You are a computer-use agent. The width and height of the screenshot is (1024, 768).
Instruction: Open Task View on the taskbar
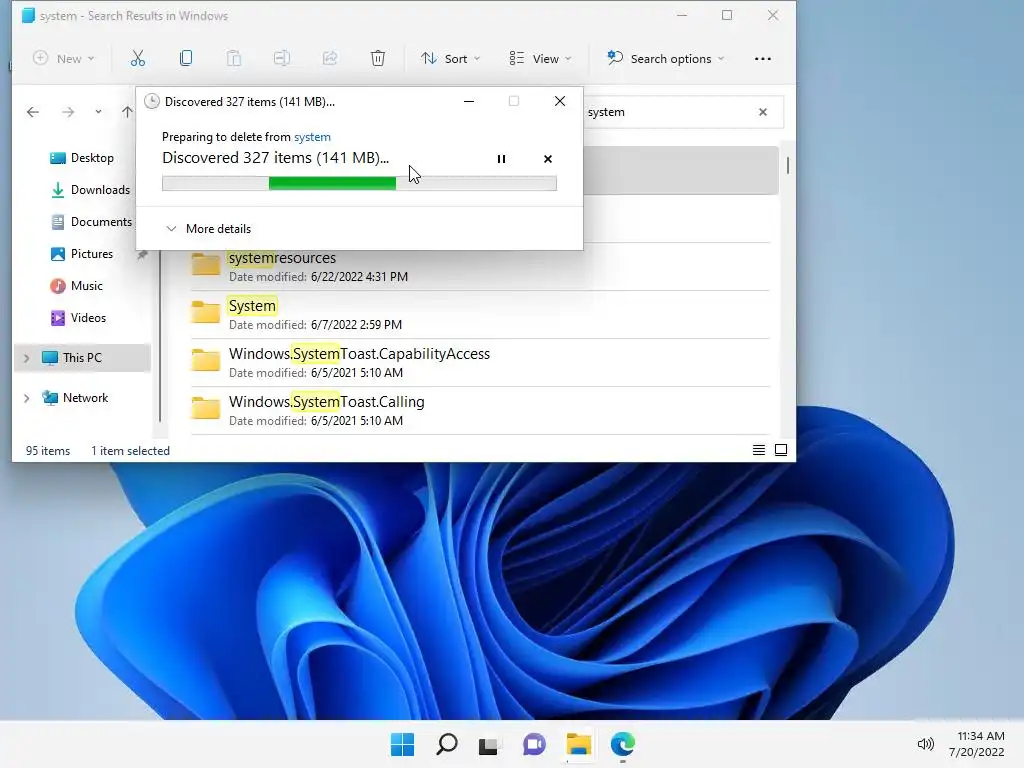489,744
